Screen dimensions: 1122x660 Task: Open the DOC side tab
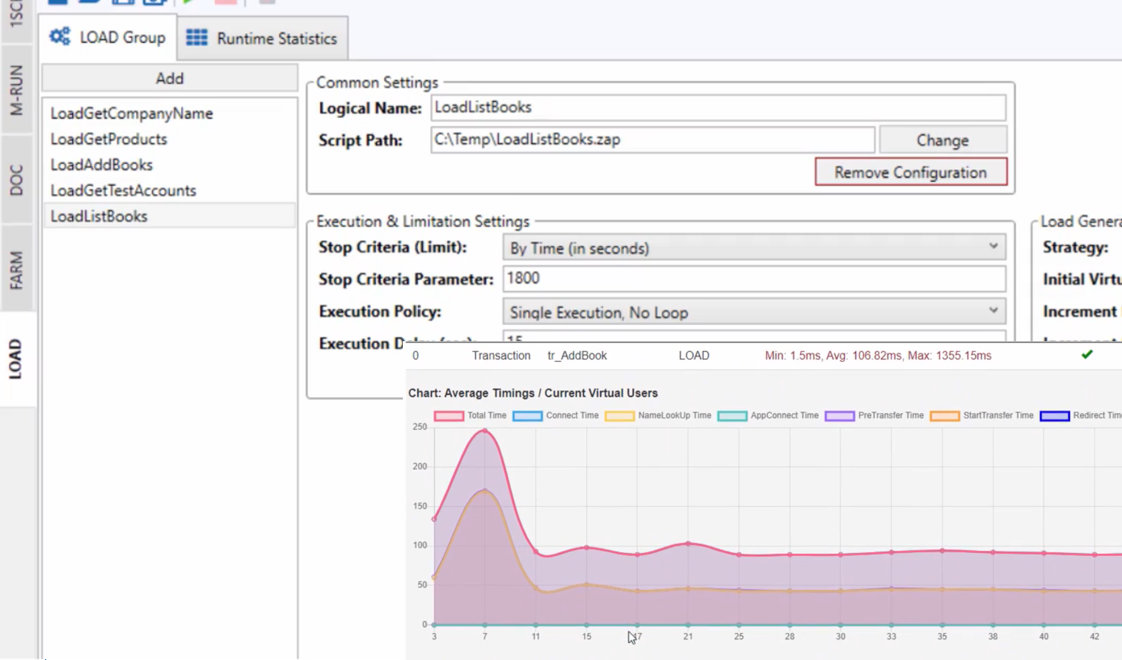(17, 180)
